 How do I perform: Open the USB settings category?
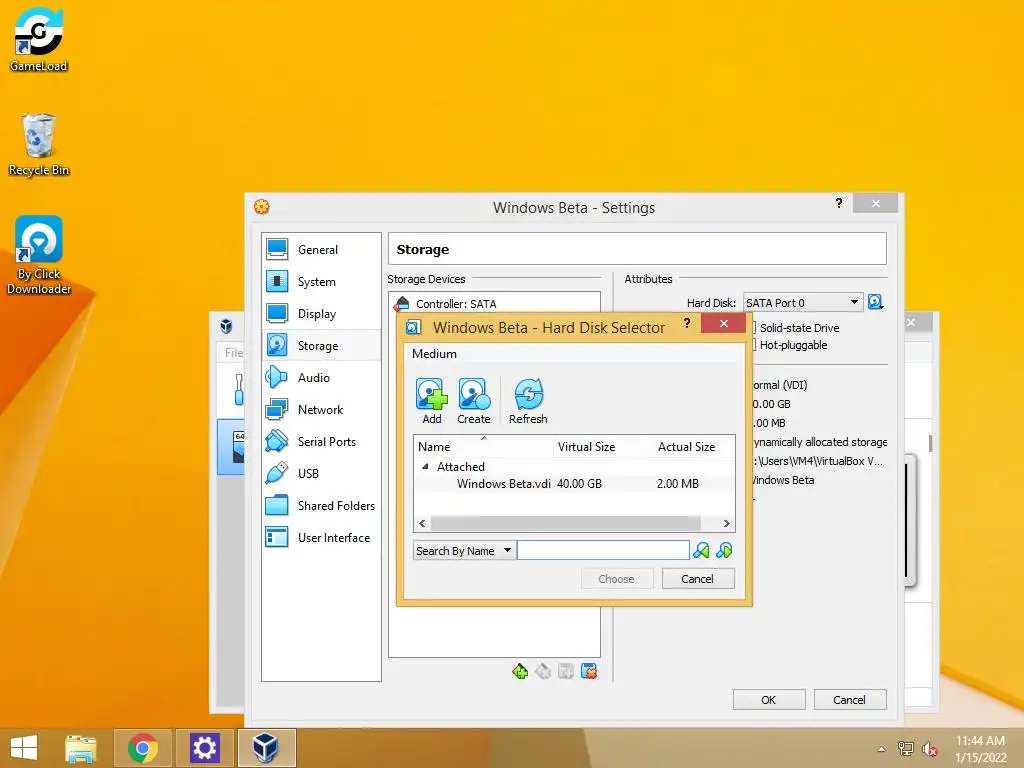321,473
